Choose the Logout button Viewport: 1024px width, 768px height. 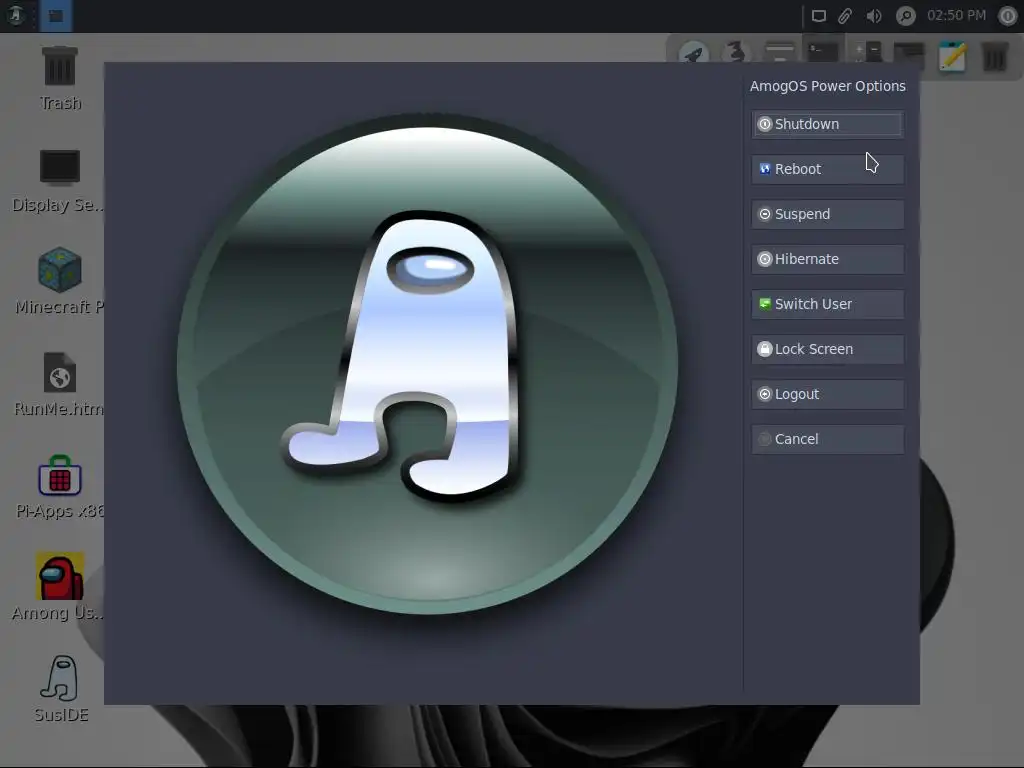[827, 394]
